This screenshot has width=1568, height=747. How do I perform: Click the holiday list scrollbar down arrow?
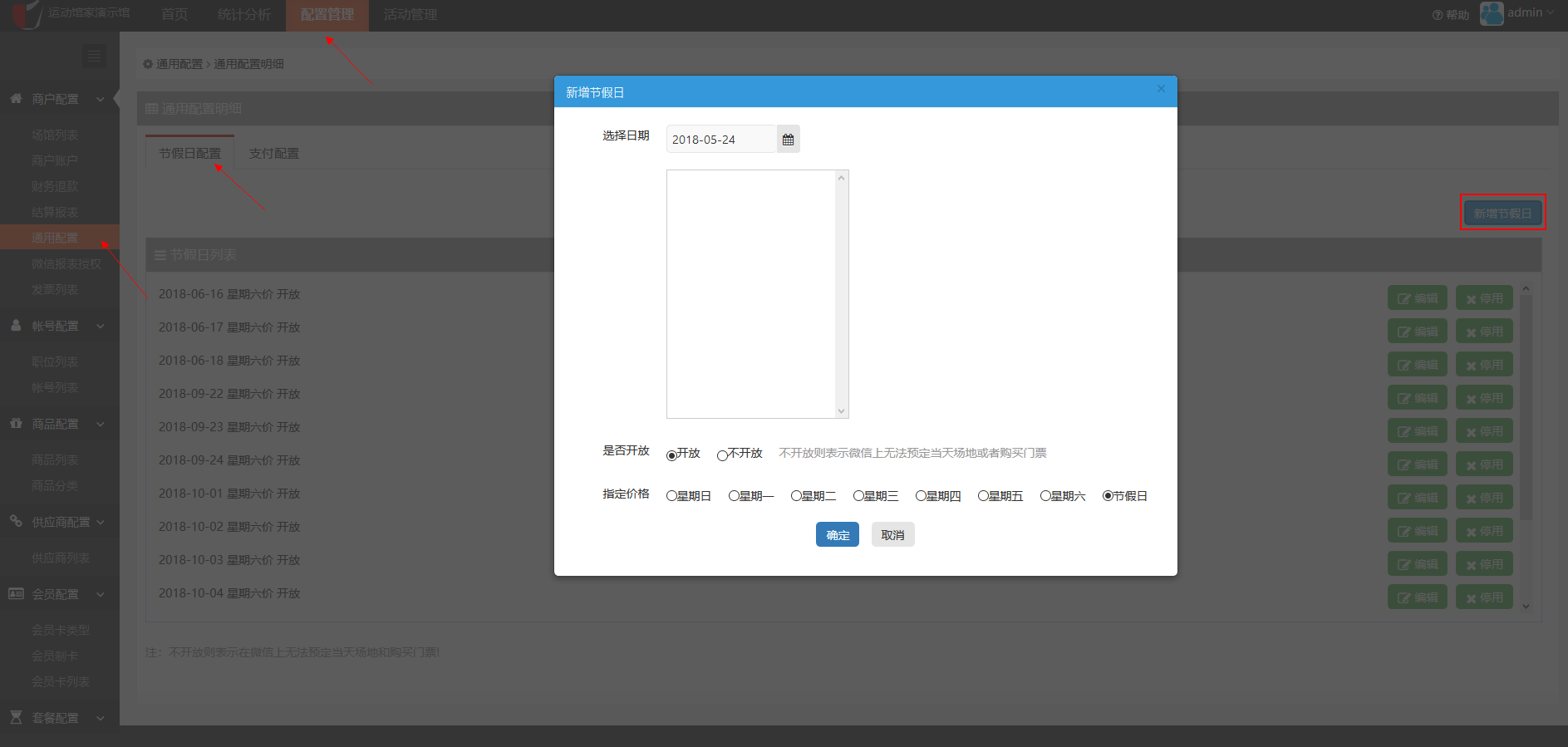[1526, 607]
